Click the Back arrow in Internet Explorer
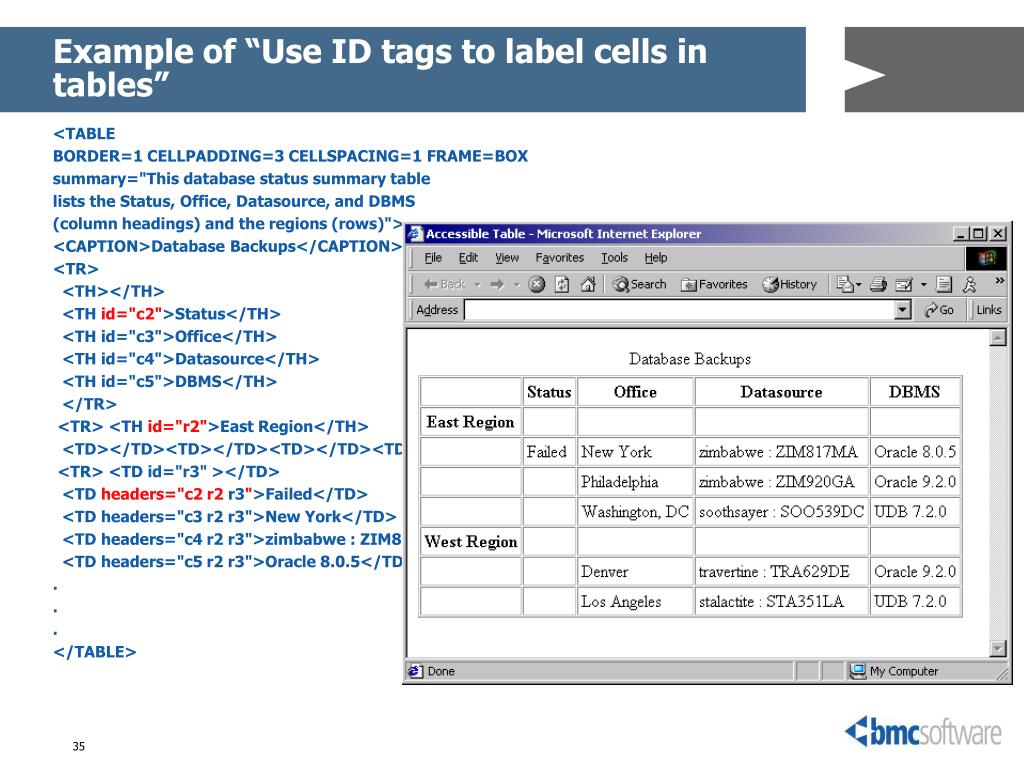Image resolution: width=1024 pixels, height=768 pixels. pyautogui.click(x=445, y=284)
